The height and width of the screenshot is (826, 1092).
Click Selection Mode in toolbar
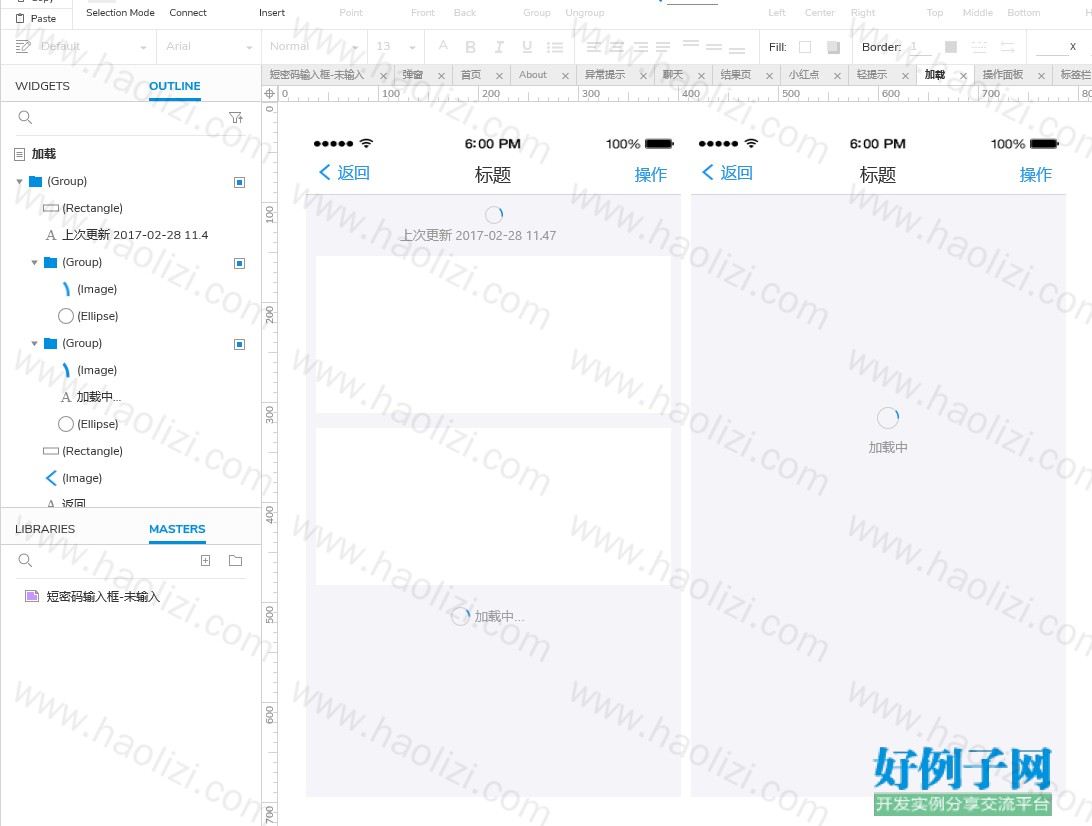click(x=120, y=13)
